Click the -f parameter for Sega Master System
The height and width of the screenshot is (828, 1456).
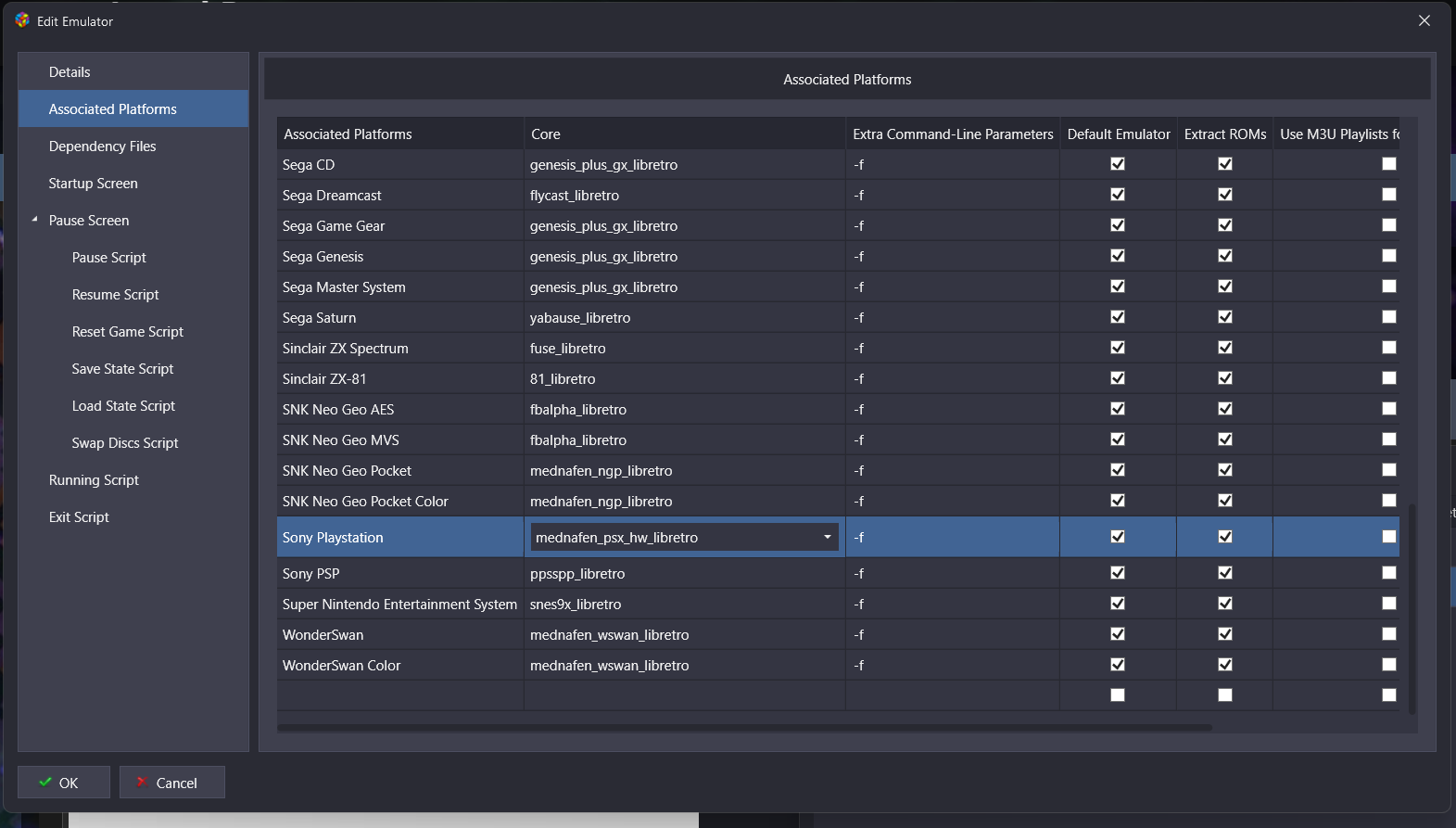tap(953, 287)
